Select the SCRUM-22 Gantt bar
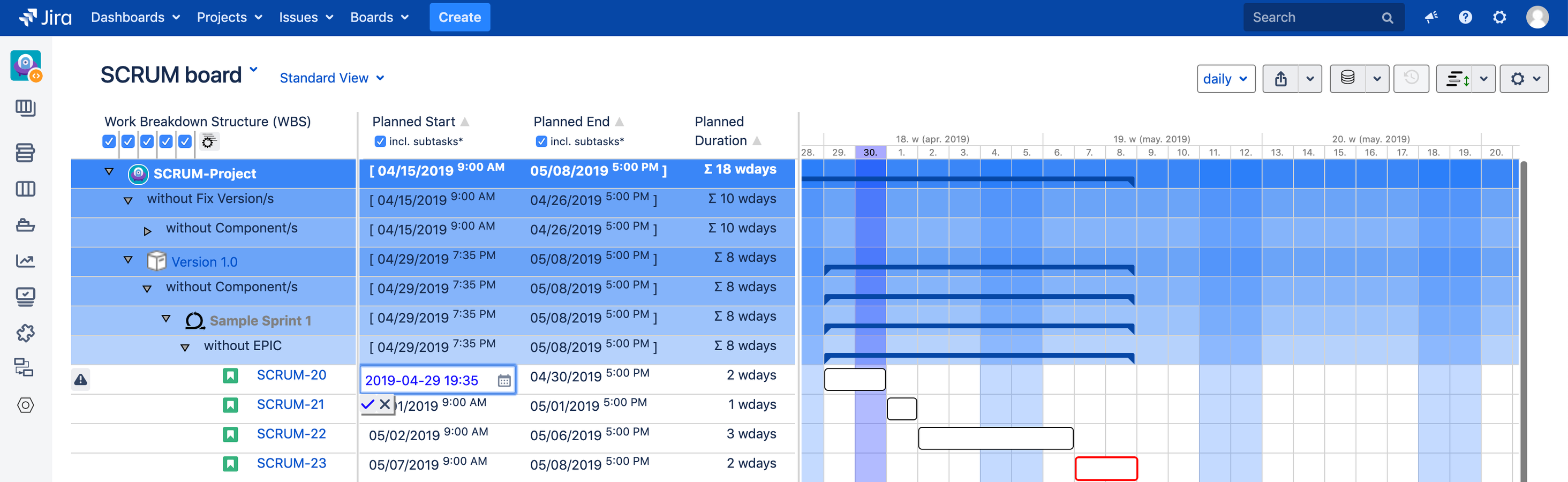 tap(995, 438)
